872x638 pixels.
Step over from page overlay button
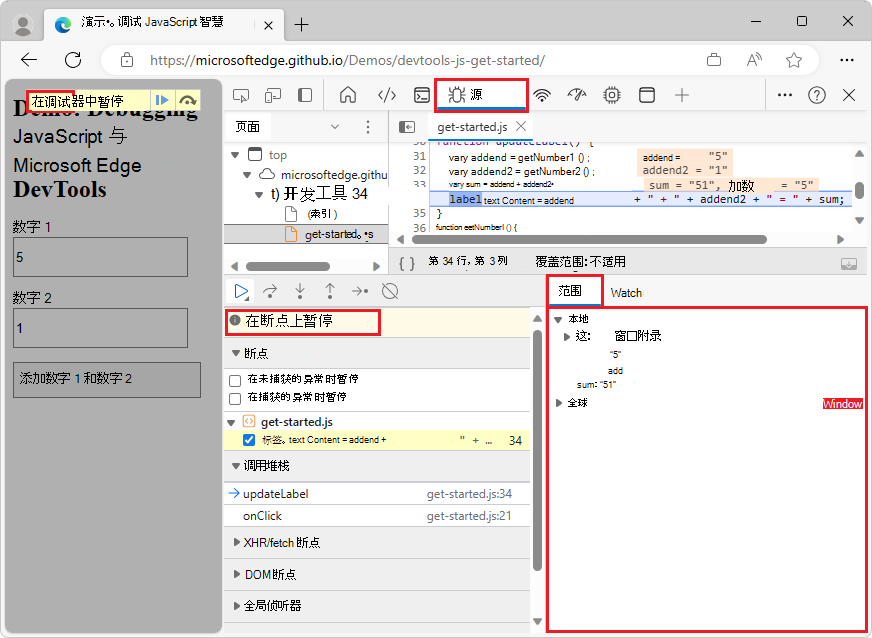click(188, 100)
